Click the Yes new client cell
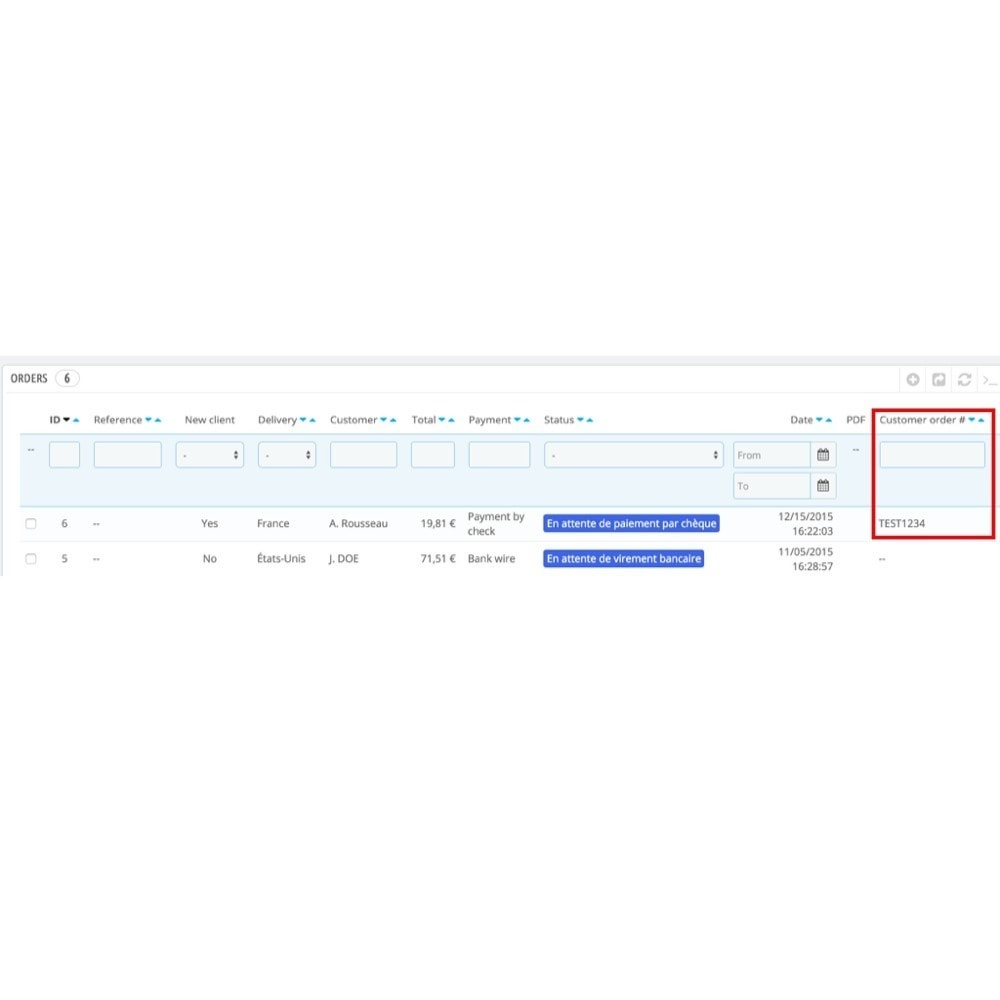The image size is (1000, 1000). 209,524
